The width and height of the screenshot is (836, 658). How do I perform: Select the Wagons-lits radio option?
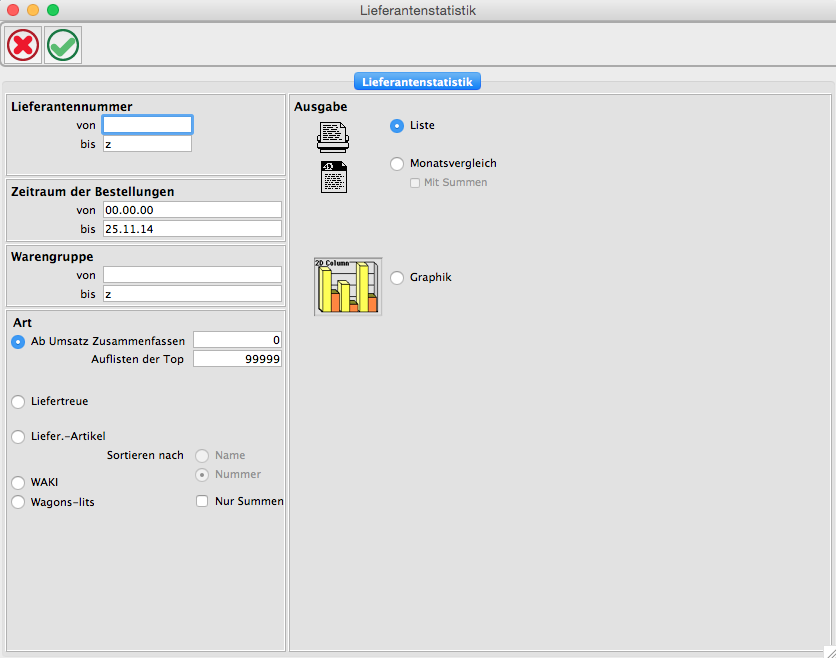tap(18, 502)
